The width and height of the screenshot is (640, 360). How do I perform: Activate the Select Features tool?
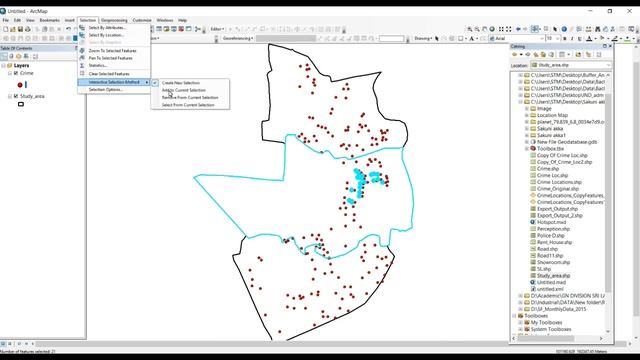(535, 29)
